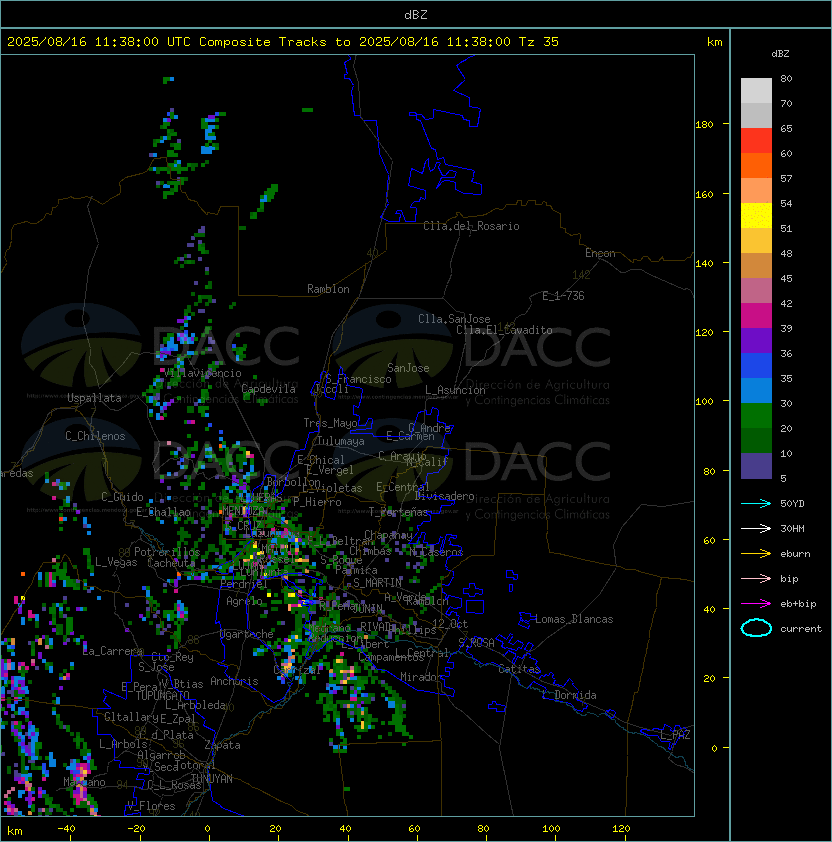Click the magenta eb+bip arrow in legend

tap(756, 604)
